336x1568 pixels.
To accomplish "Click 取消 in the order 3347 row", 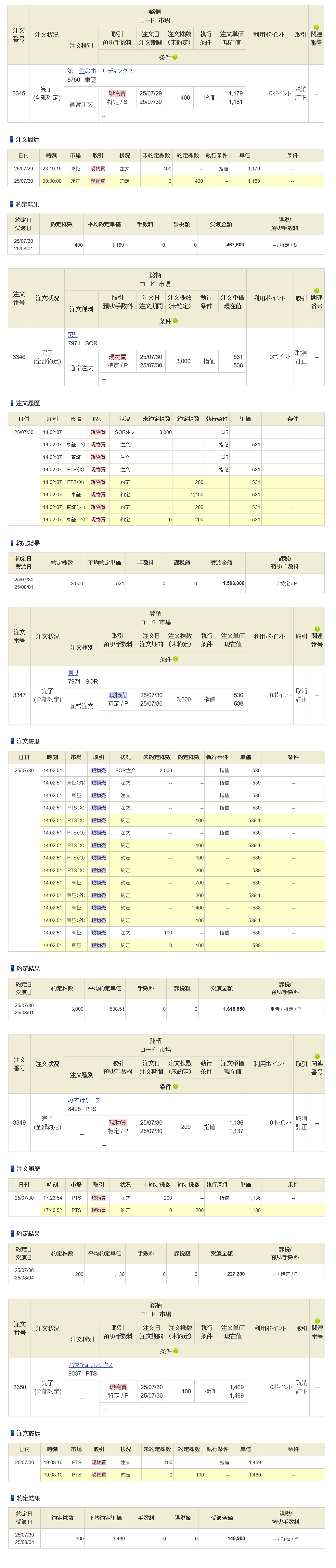I will [x=302, y=691].
